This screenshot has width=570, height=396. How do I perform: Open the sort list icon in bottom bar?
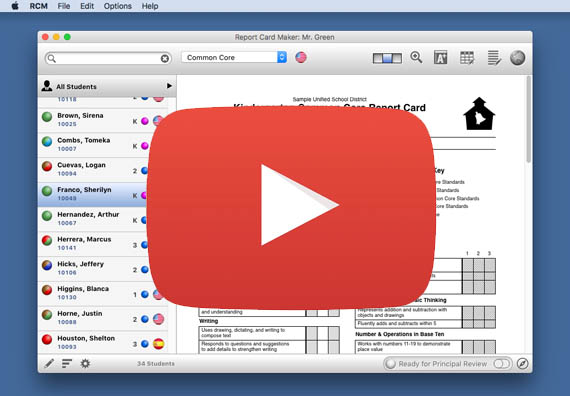67,363
